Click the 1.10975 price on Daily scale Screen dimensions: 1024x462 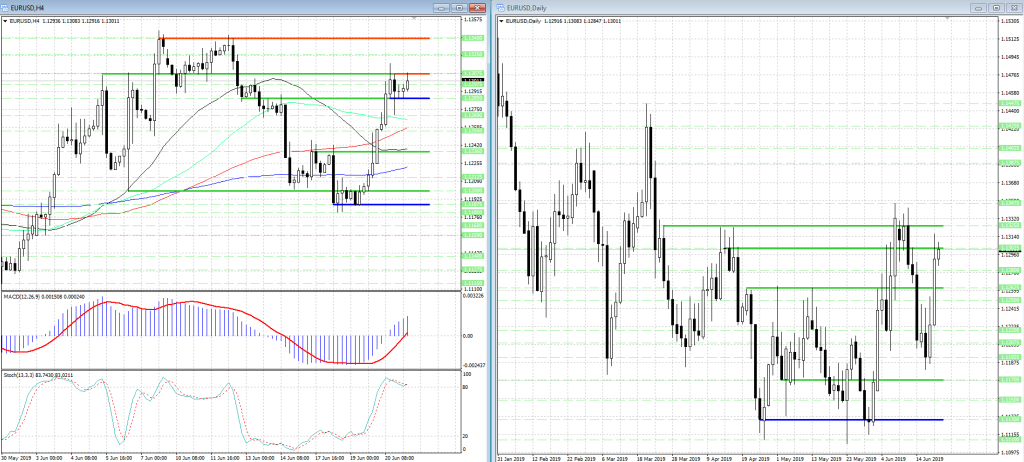tap(1009, 452)
